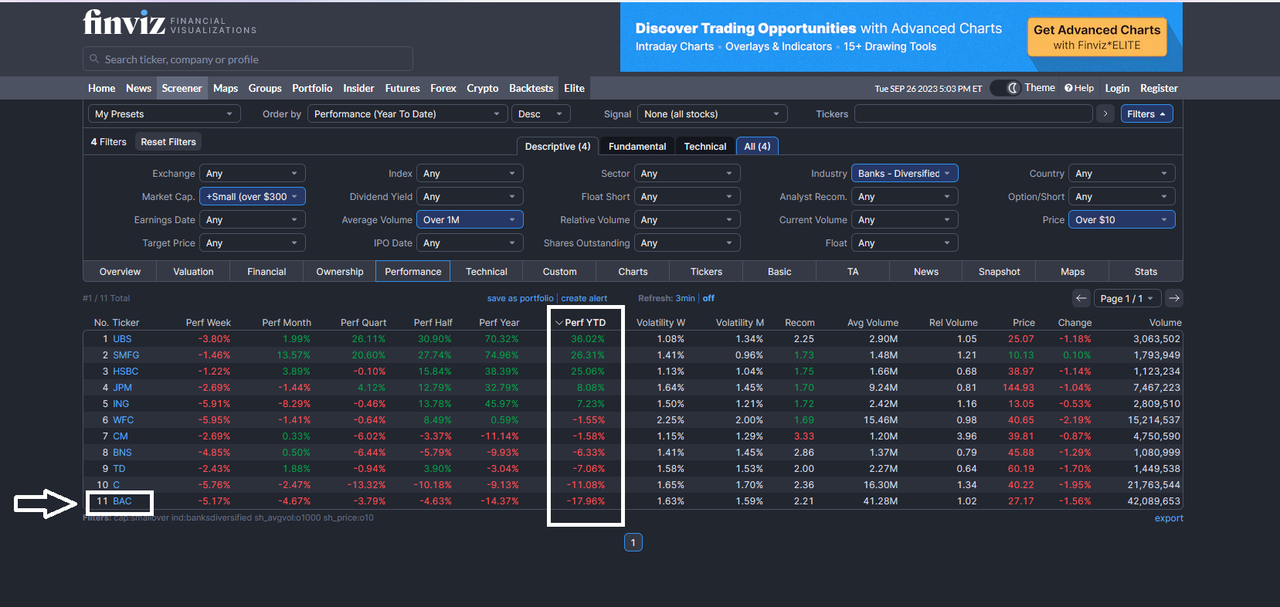The image size is (1280, 607).
Task: Click Get Advanced Charts banner button
Action: pos(1097,37)
